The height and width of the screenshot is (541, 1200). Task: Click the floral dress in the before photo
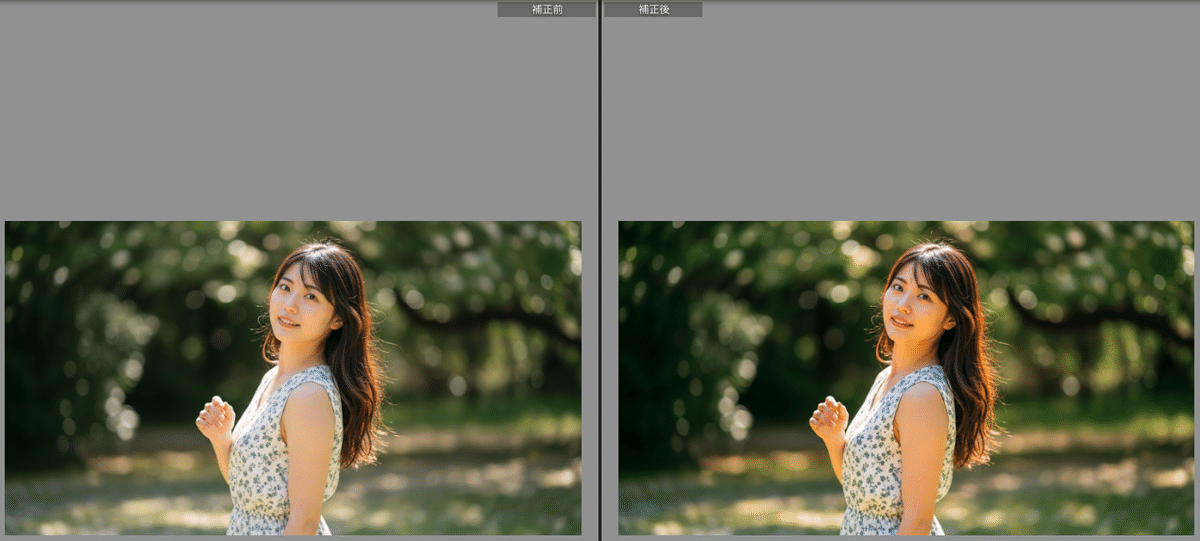pyautogui.click(x=262, y=460)
